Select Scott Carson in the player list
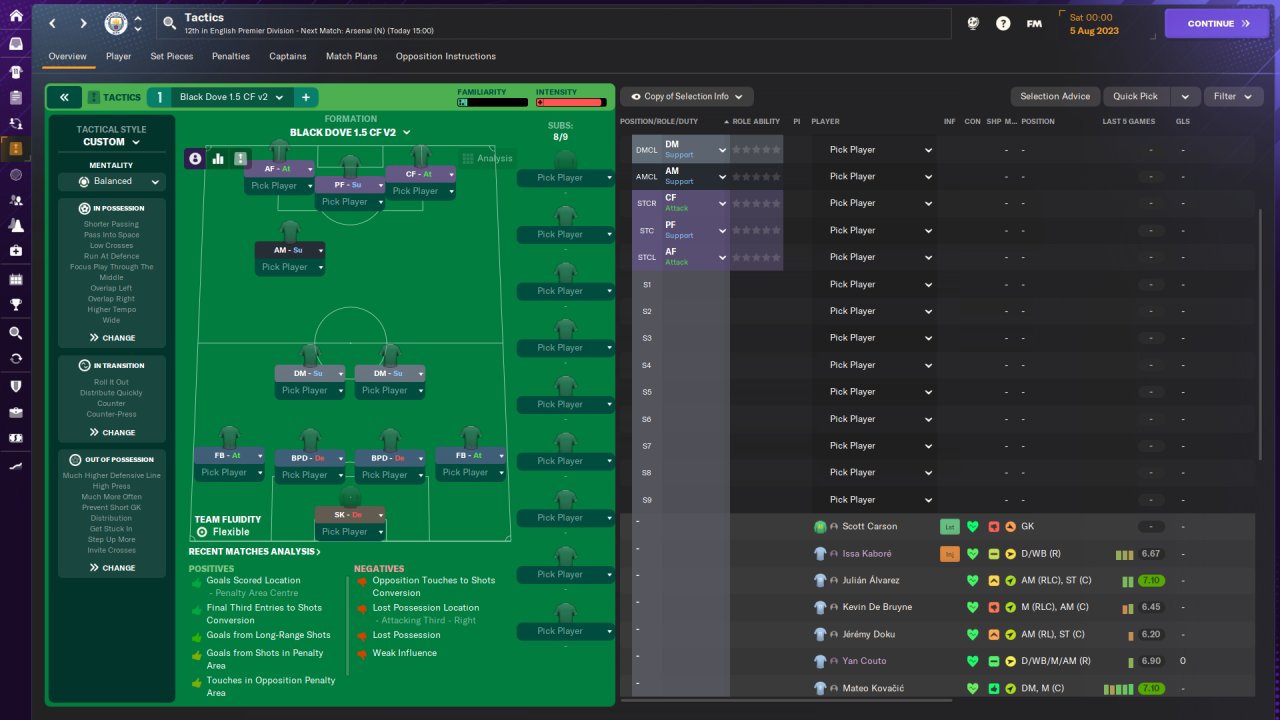 (869, 527)
